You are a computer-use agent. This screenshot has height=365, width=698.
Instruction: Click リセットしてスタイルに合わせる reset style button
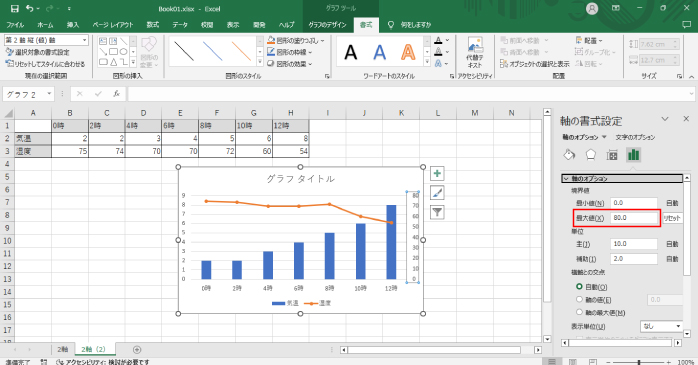click(45, 64)
